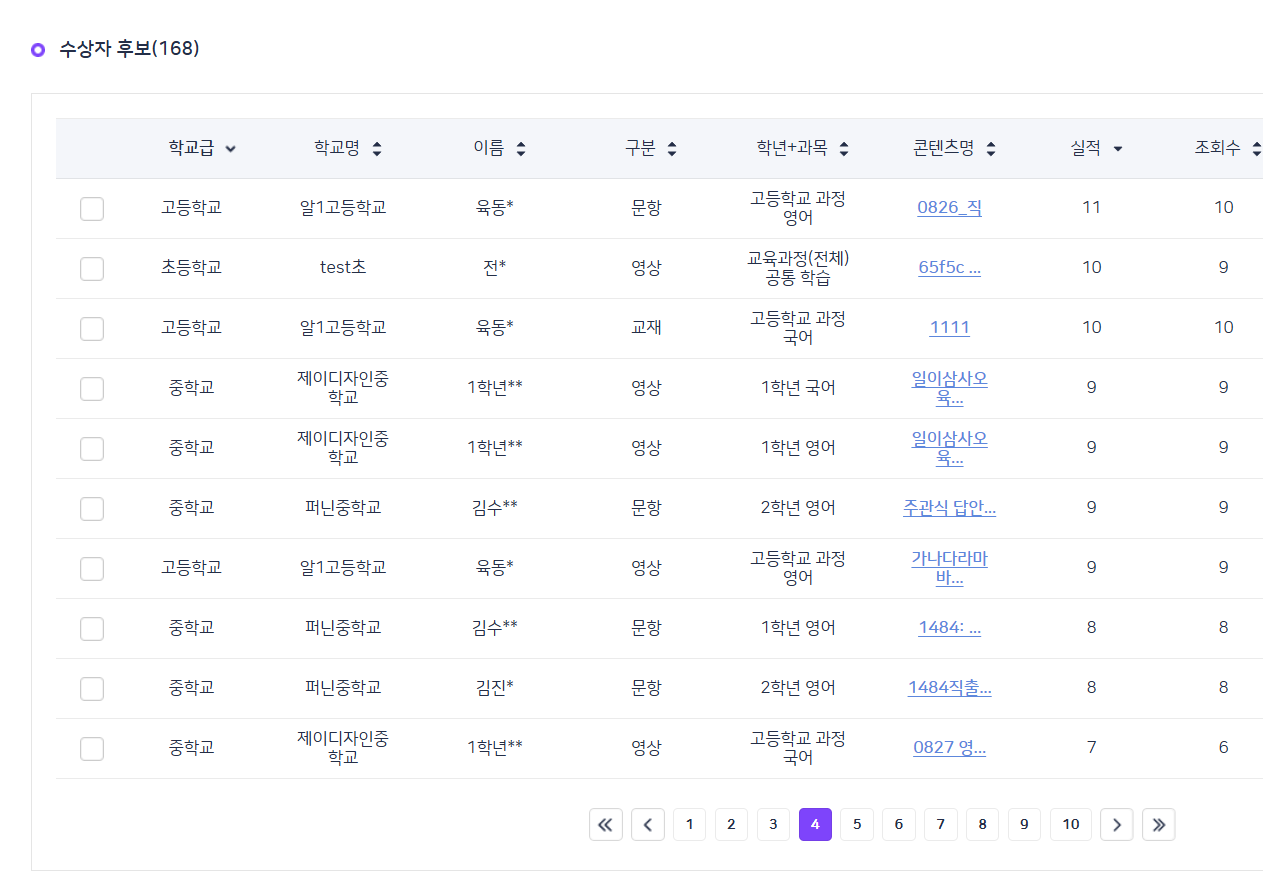This screenshot has width=1263, height=891.
Task: Click 콘텐츠명 sort arrows
Action: (x=991, y=149)
